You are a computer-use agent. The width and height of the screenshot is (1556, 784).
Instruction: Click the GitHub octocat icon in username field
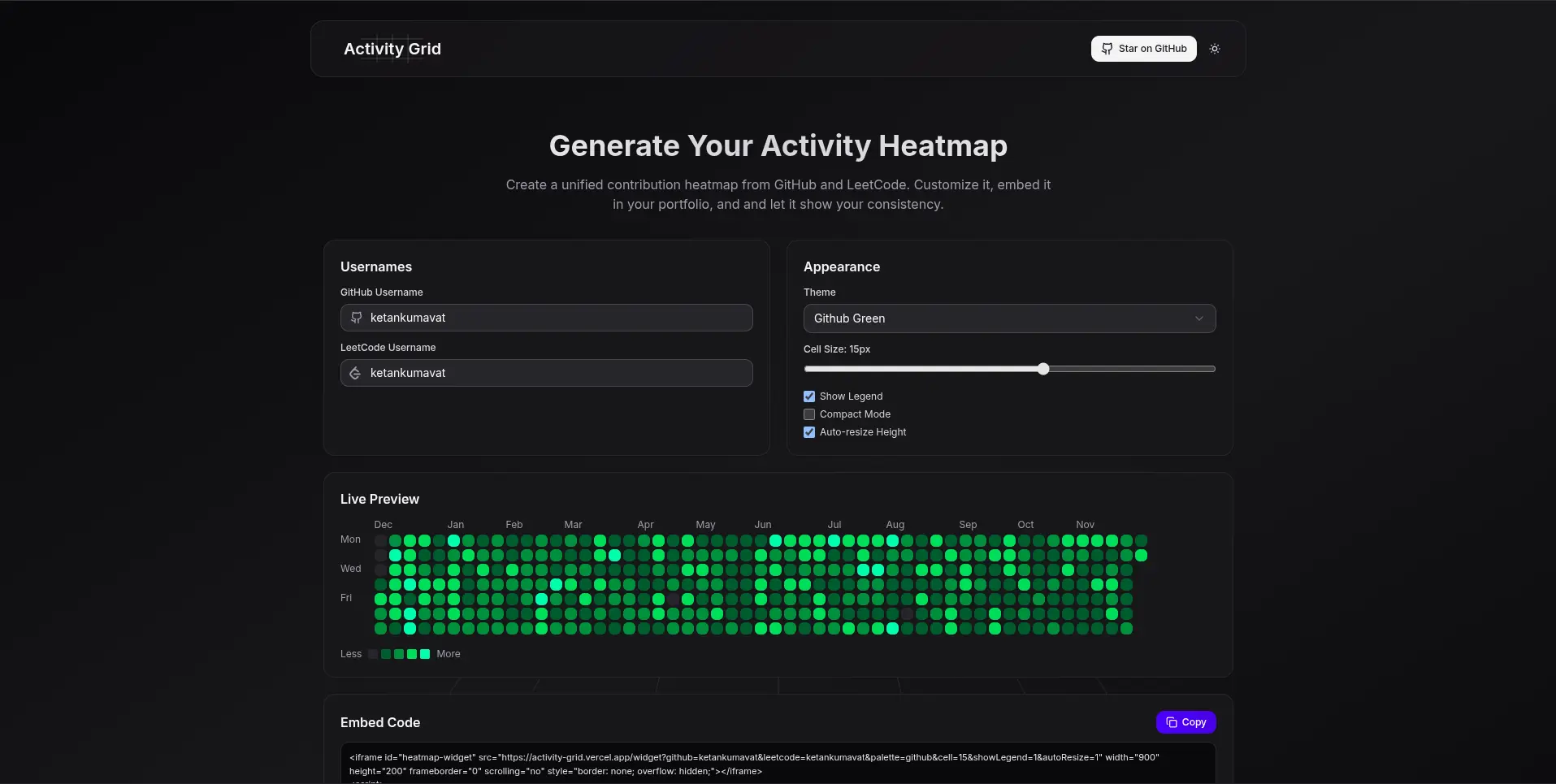click(356, 318)
